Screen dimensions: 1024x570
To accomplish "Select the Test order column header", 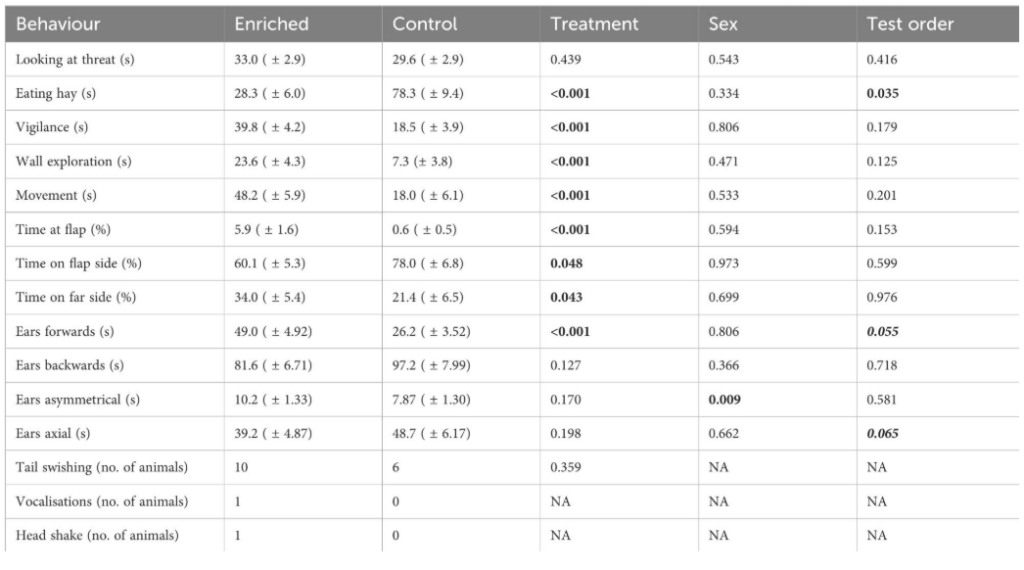I will [907, 24].
